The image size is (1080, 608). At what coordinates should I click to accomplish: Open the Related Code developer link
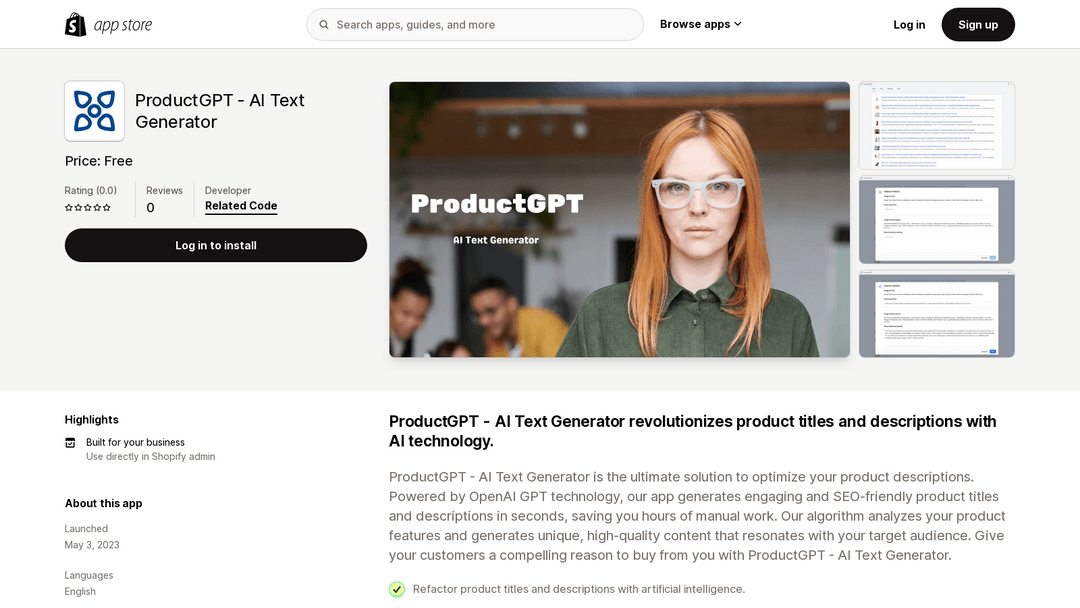tap(241, 206)
